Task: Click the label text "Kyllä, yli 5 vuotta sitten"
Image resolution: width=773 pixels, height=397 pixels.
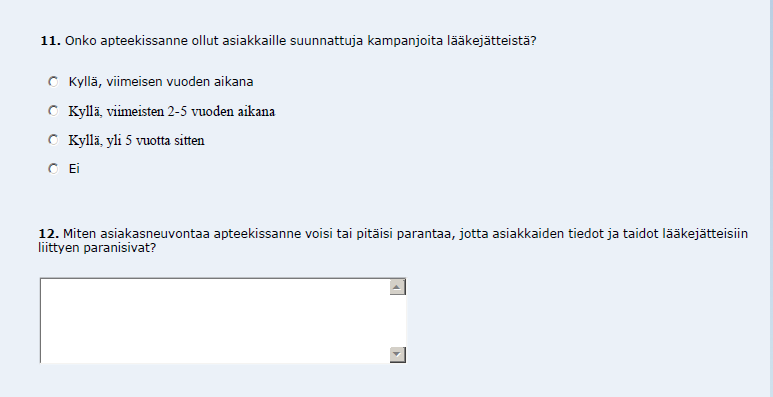Action: pyautogui.click(x=136, y=141)
